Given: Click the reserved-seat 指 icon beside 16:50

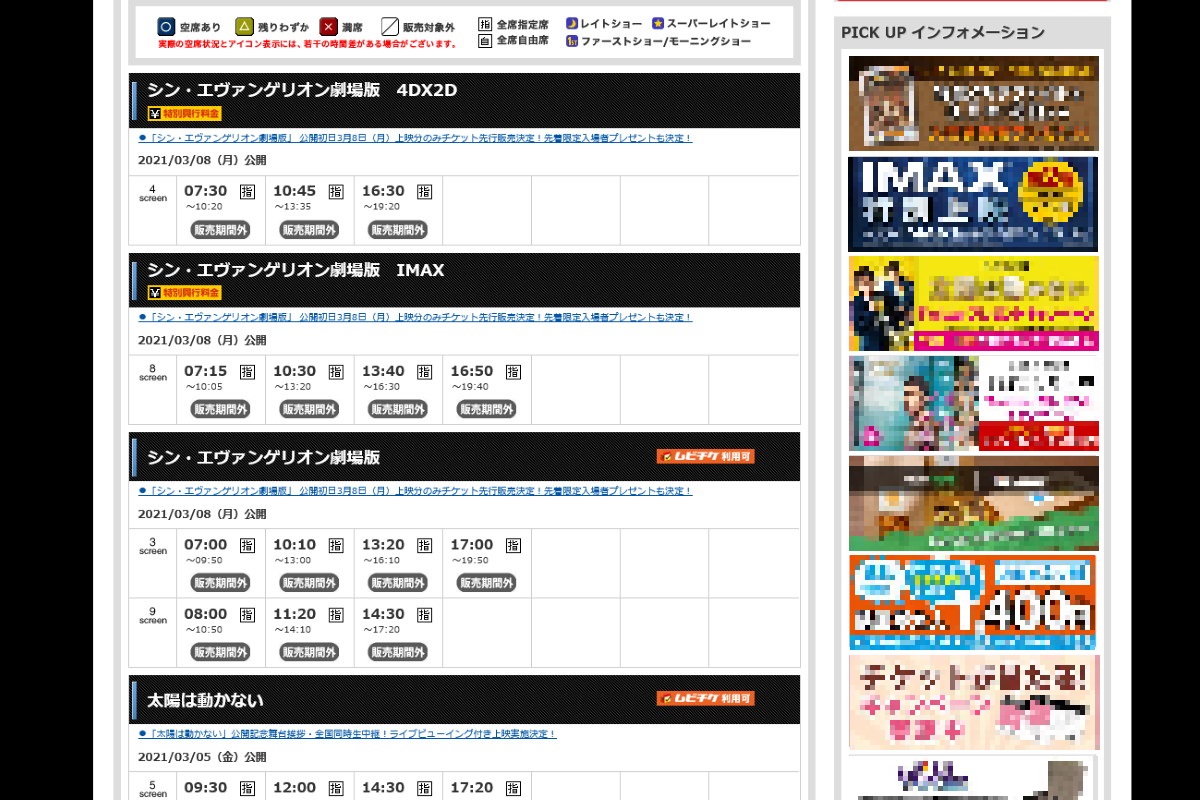Looking at the screenshot, I should pyautogui.click(x=513, y=372).
